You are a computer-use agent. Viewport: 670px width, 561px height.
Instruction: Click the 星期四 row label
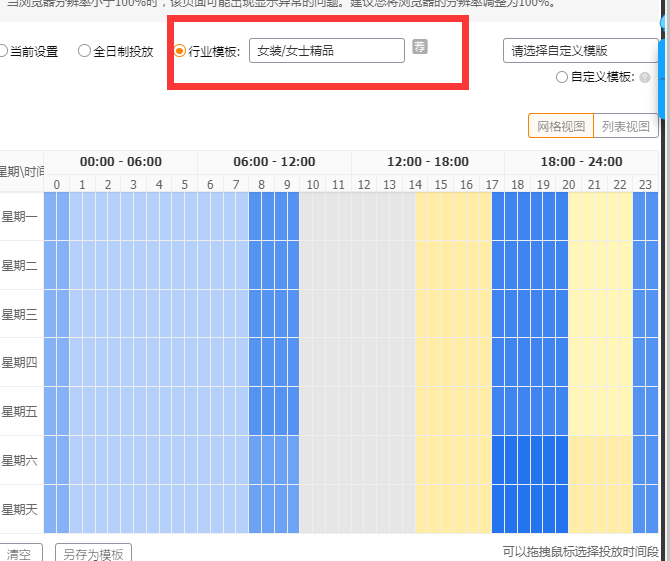click(x=20, y=363)
